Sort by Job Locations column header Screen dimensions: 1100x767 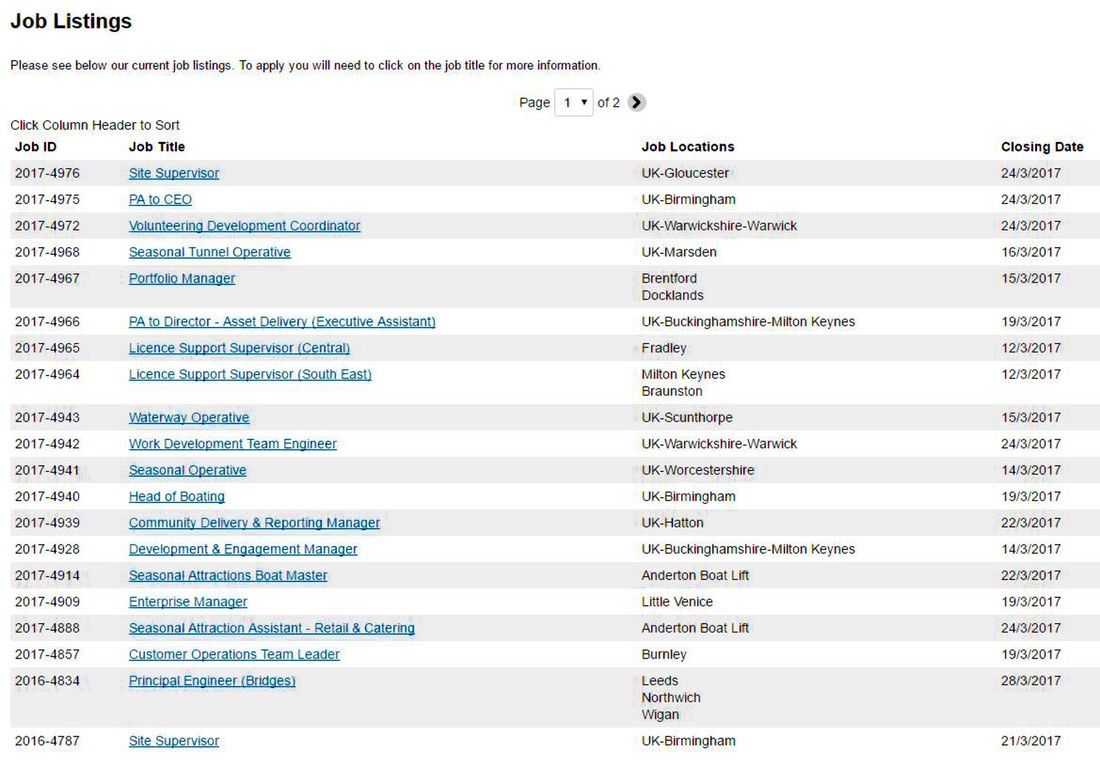click(688, 147)
